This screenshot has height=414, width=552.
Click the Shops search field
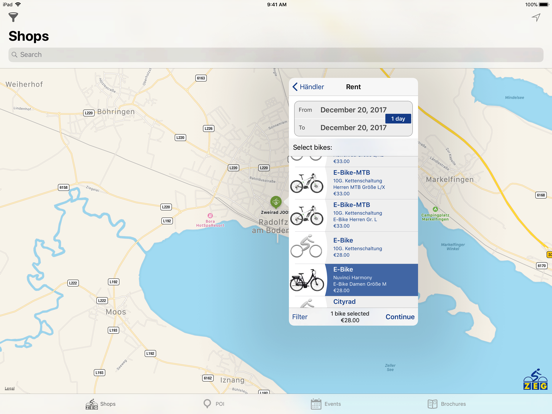click(x=276, y=55)
